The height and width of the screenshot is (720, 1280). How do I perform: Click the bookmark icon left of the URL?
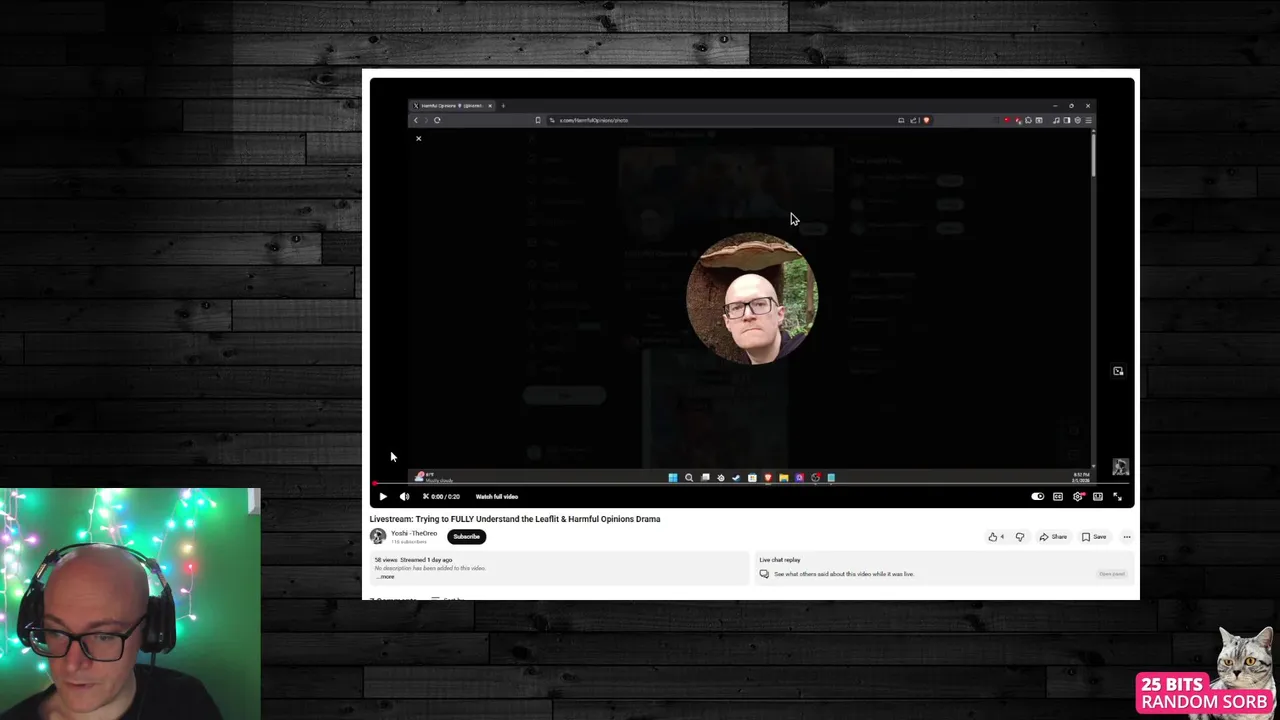(x=538, y=120)
